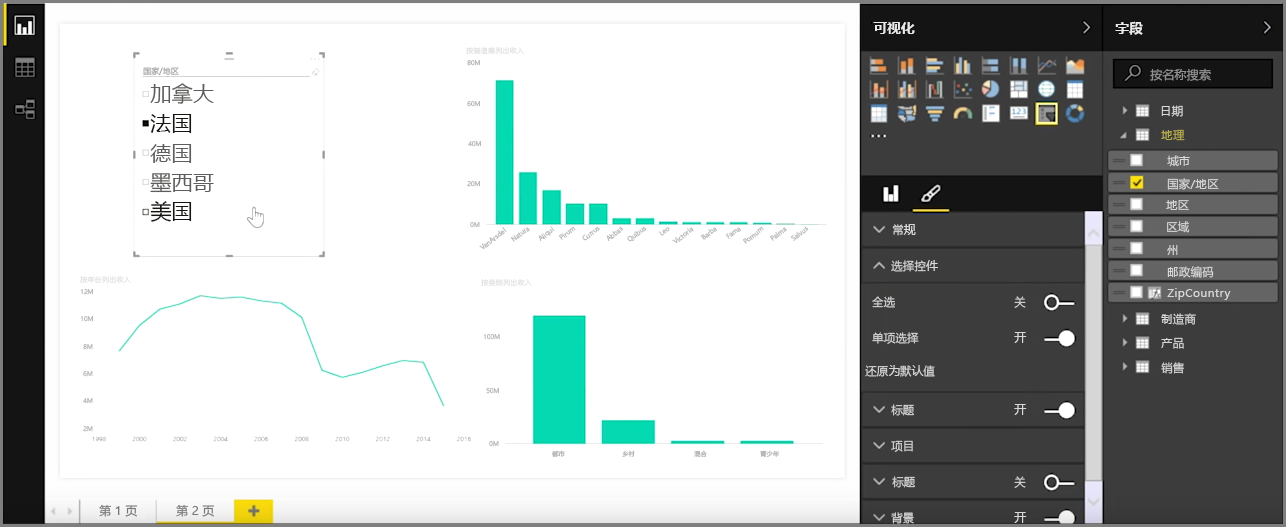Select the line and clustered column chart

pos(907,90)
